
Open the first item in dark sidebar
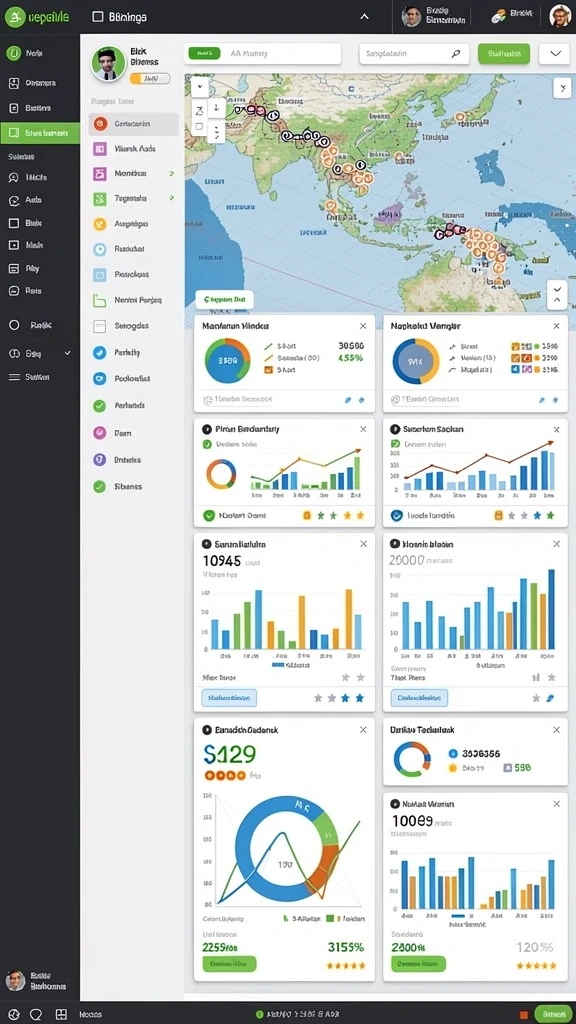[40, 54]
